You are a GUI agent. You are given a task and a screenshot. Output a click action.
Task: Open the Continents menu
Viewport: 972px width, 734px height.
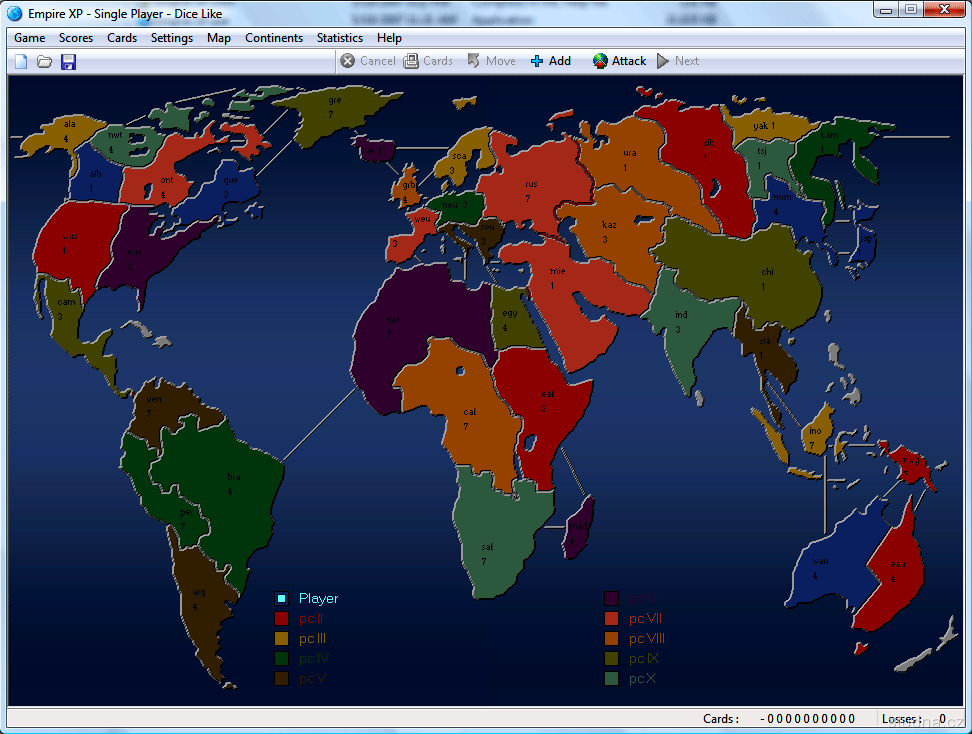(x=273, y=38)
